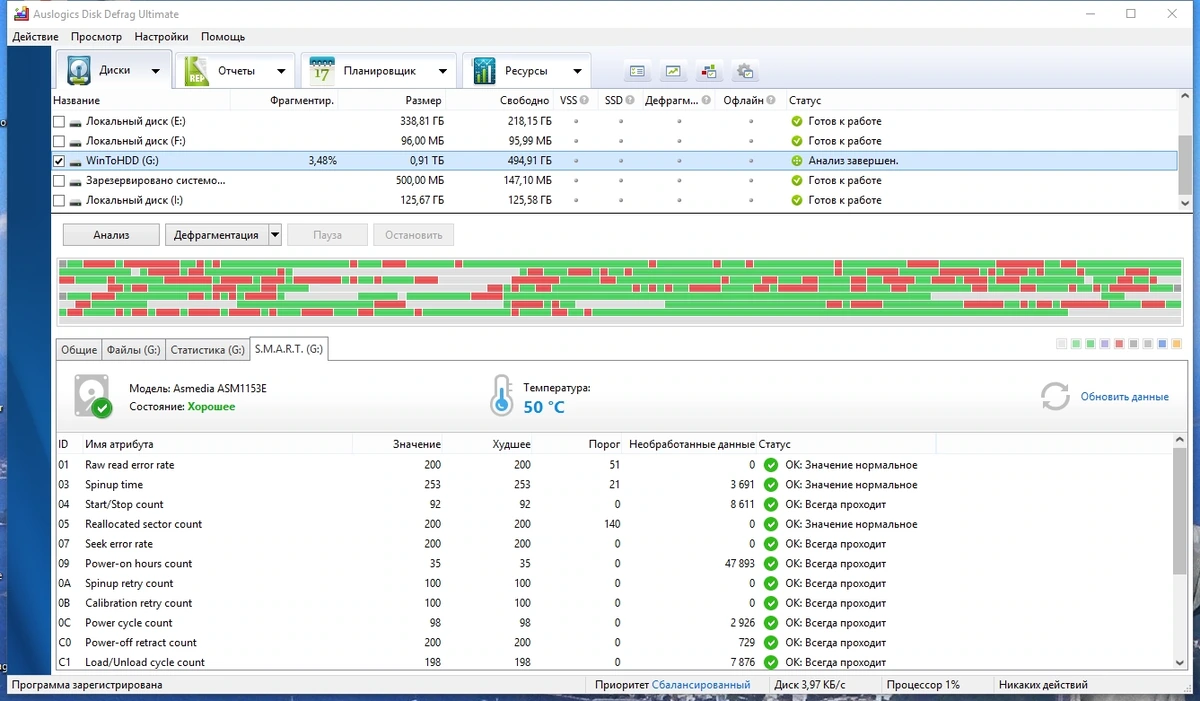The height and width of the screenshot is (701, 1200).
Task: Click the Диски hard drive icon
Action: [x=79, y=71]
